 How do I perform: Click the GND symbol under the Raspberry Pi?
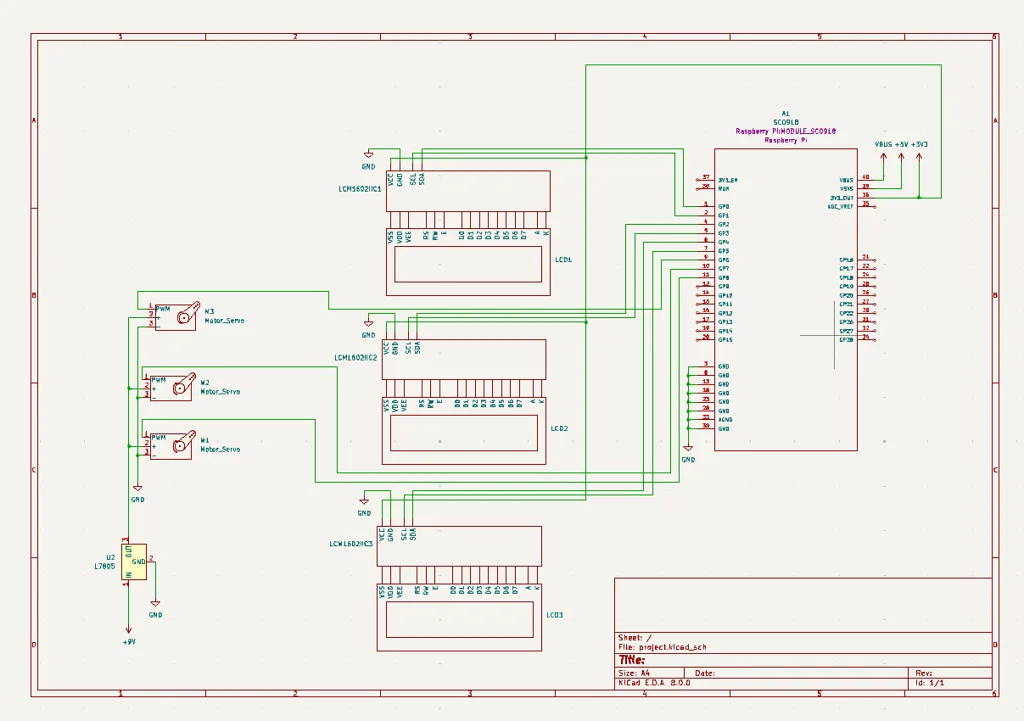tap(688, 448)
